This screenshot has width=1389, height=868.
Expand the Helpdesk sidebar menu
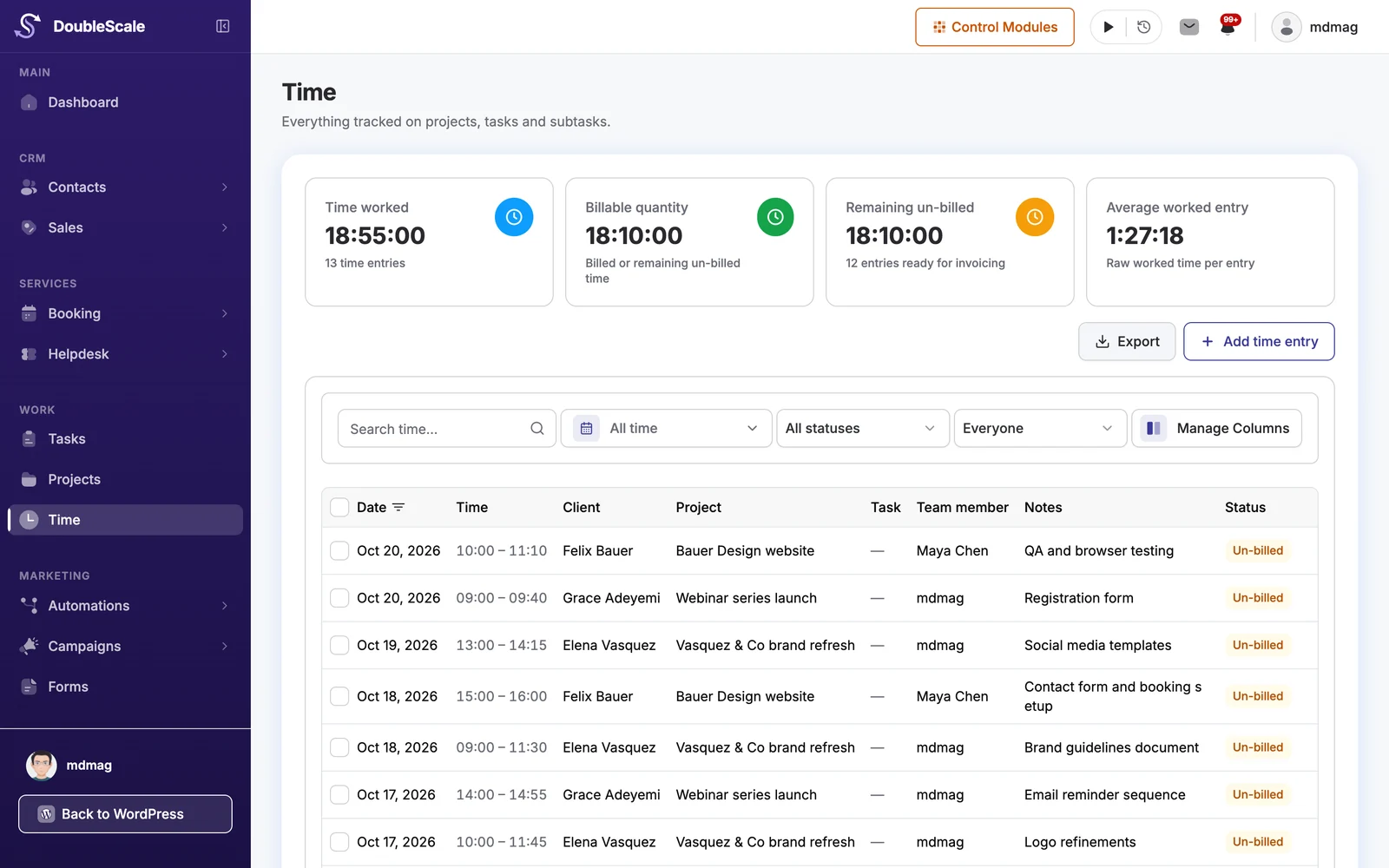tap(125, 354)
